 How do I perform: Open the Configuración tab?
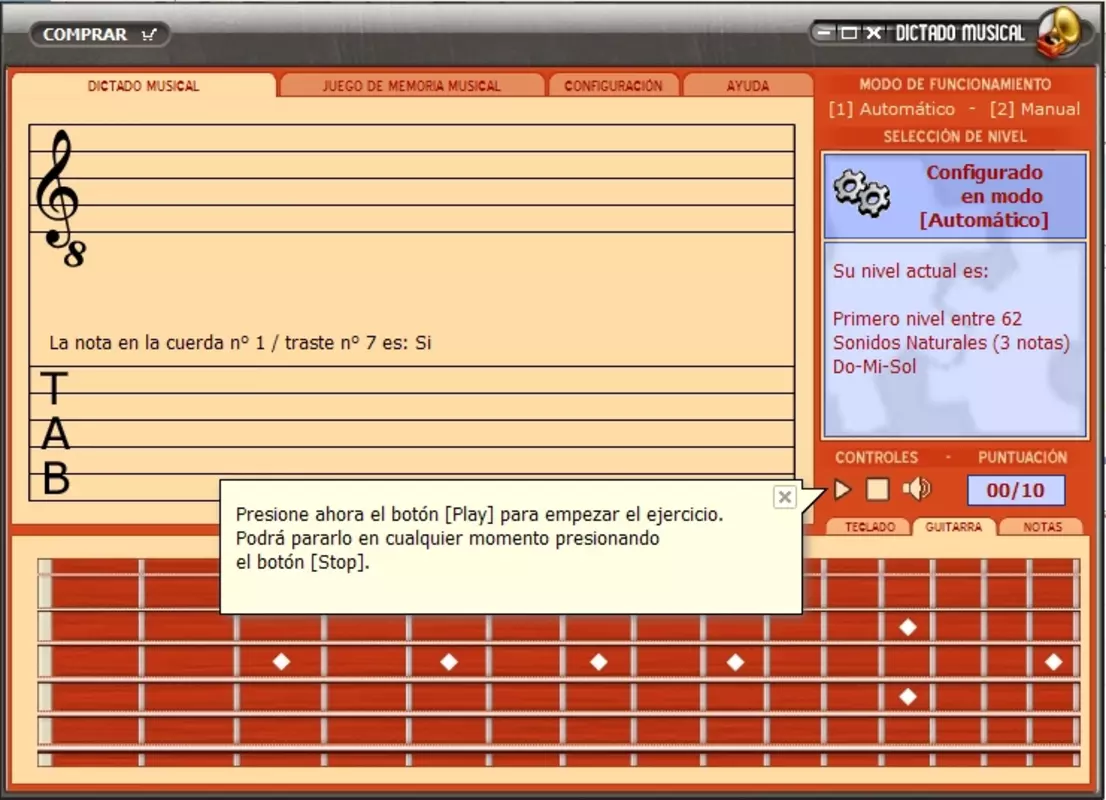613,86
